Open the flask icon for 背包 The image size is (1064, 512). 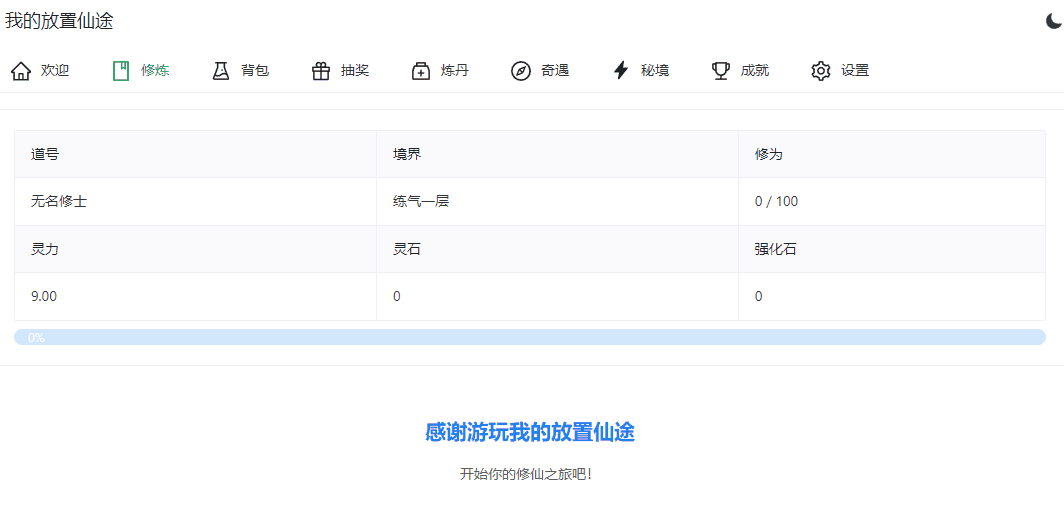[x=221, y=71]
